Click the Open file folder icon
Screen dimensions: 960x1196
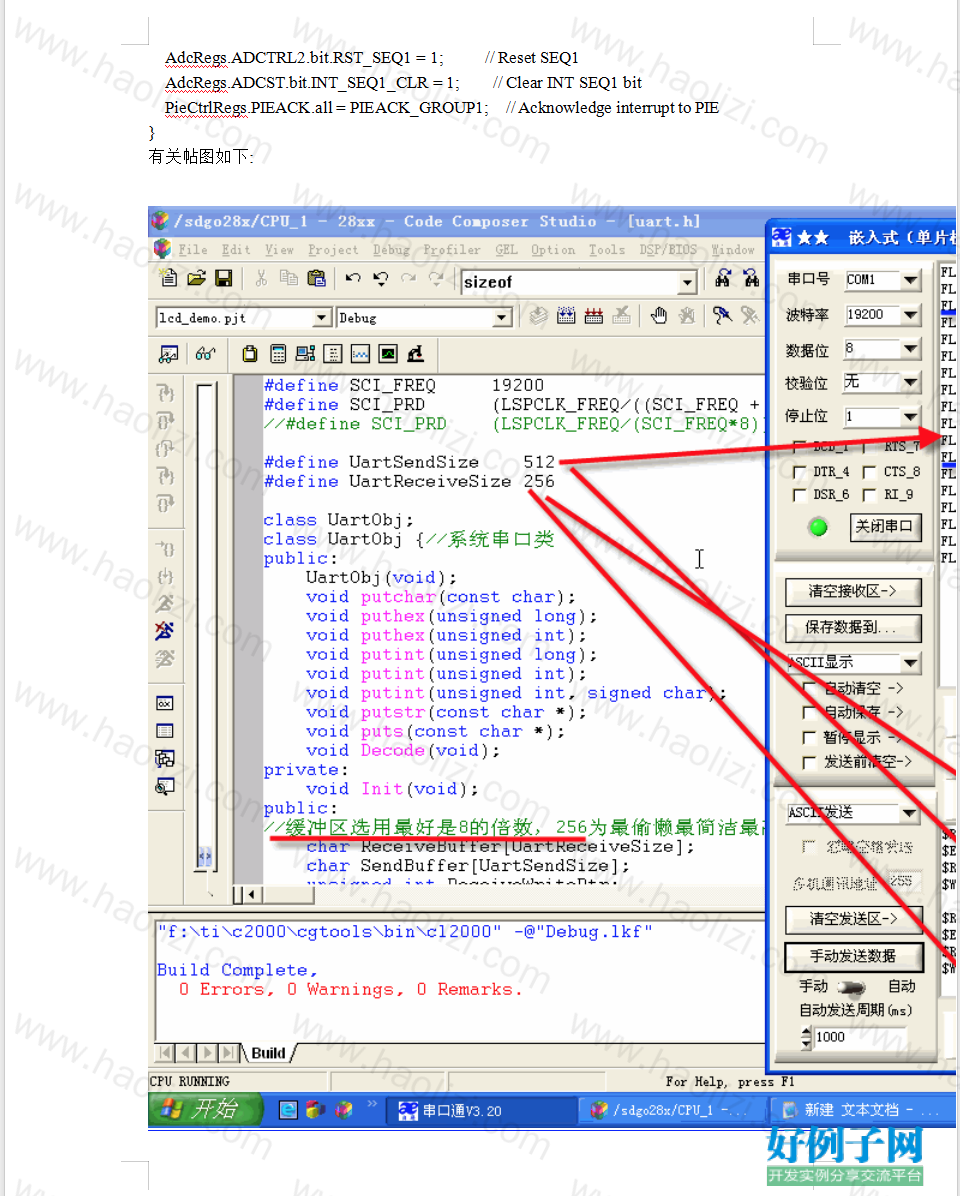(196, 278)
